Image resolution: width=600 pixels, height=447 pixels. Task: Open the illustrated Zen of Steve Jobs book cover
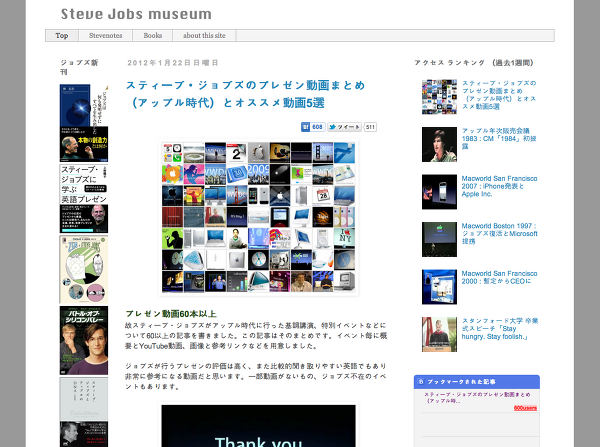pos(84,269)
